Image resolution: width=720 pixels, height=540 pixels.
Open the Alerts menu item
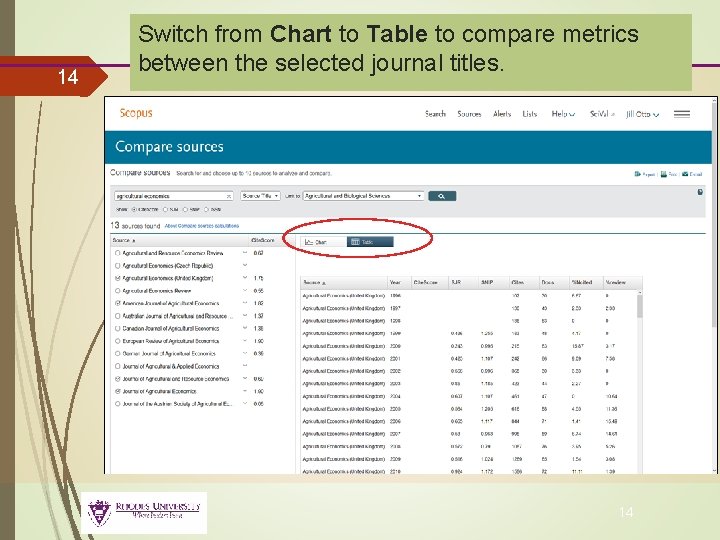click(x=502, y=114)
